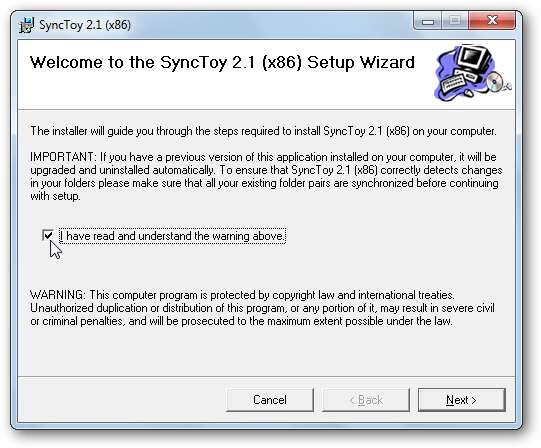This screenshot has width=541, height=448.
Task: Go to the Next setup step
Action: pos(461,400)
